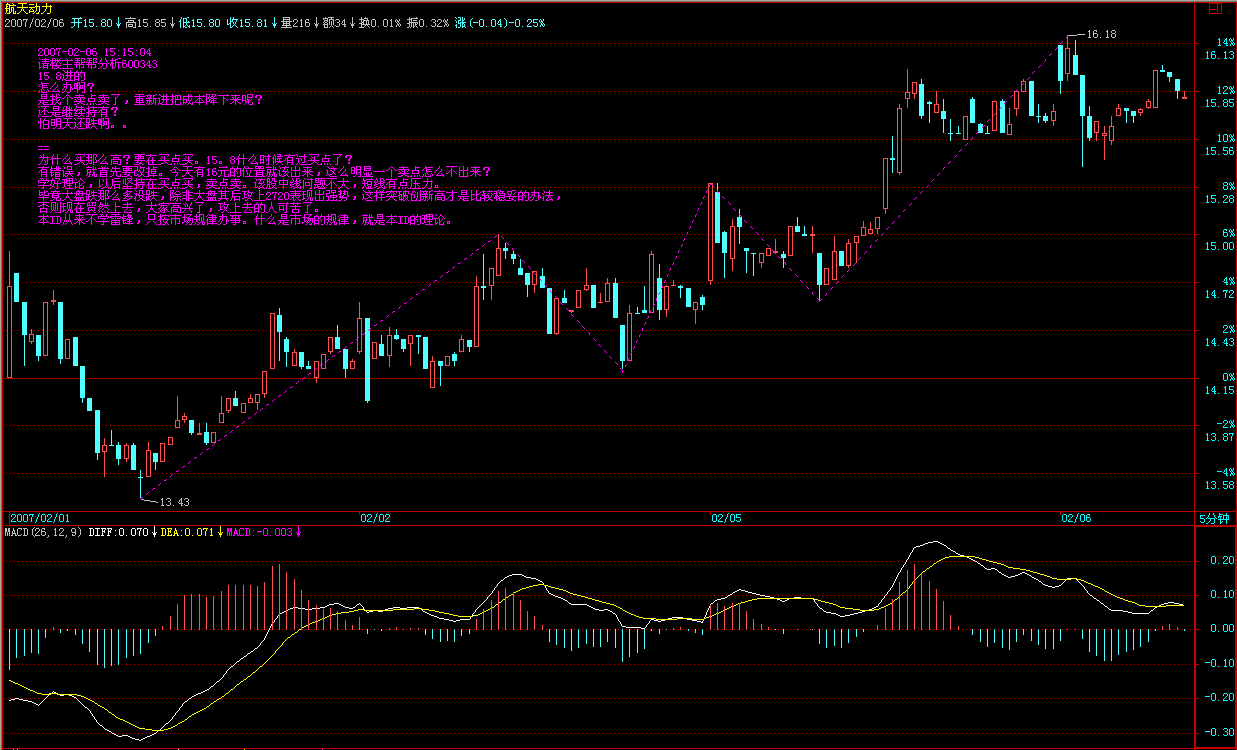Click the 14% label on the right axis
Image resolution: width=1237 pixels, height=750 pixels.
point(1226,42)
